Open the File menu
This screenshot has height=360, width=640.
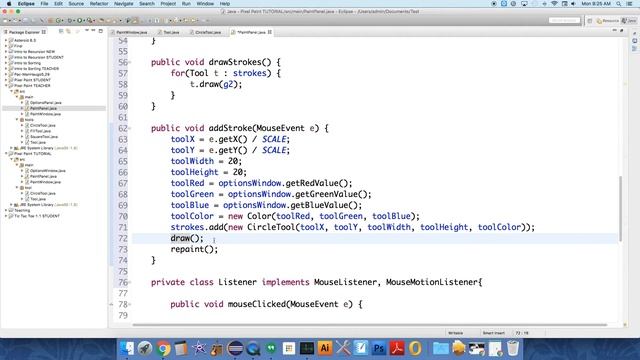coord(44,4)
